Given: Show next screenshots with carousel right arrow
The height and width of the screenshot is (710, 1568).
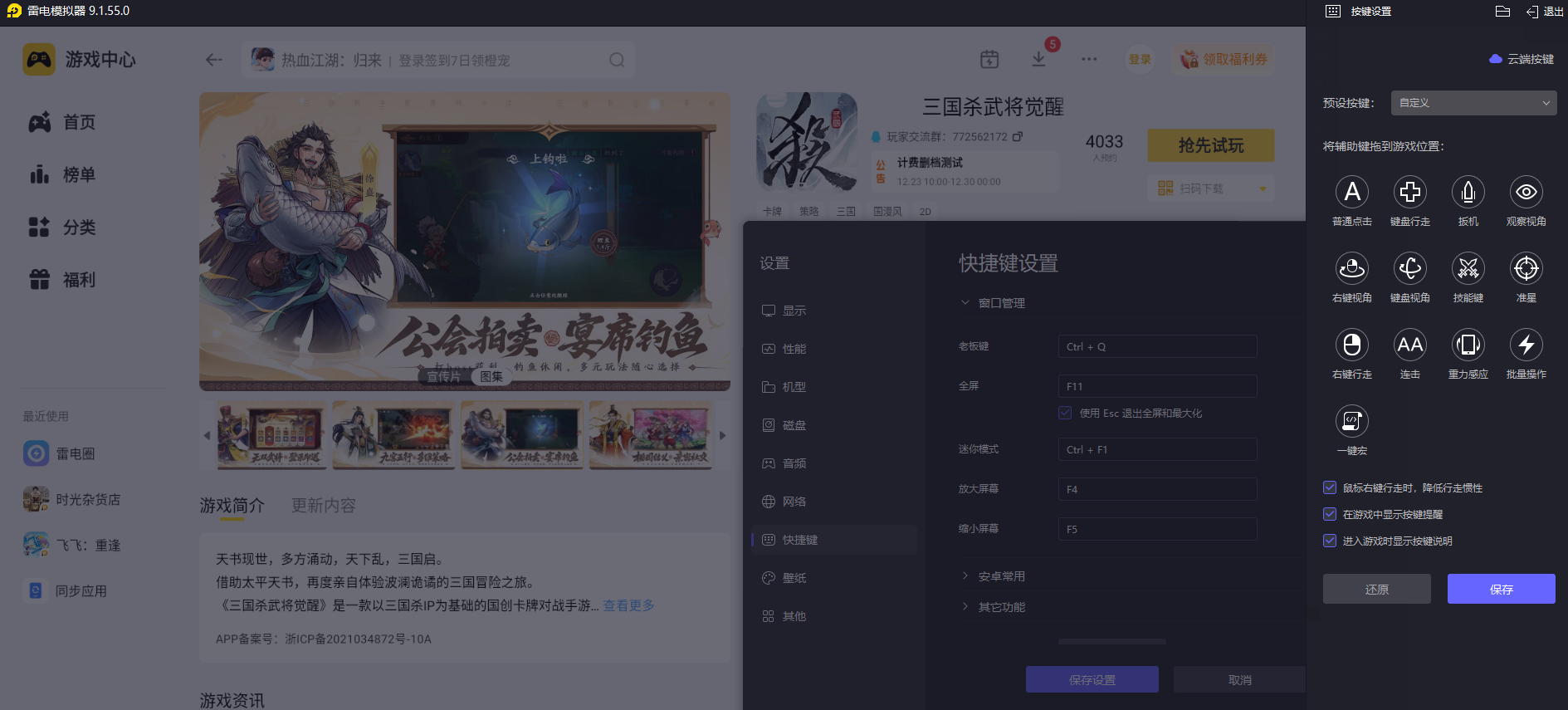Looking at the screenshot, I should pos(722,435).
